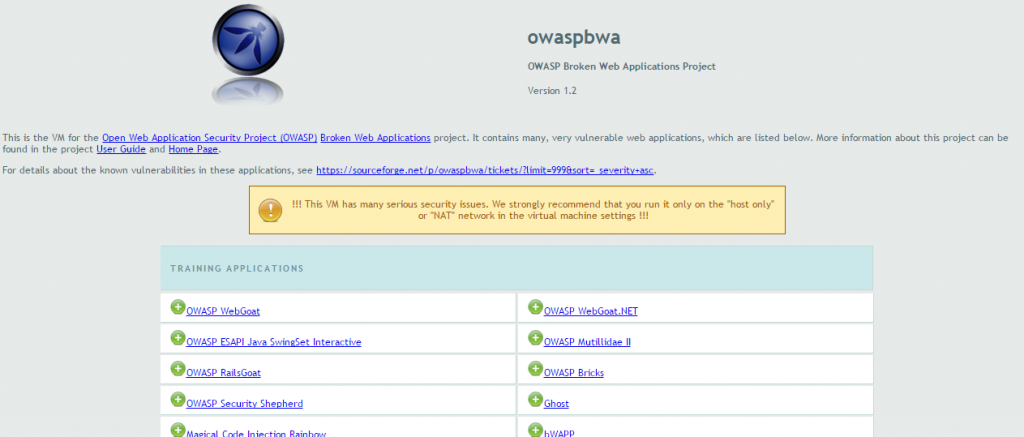Open the User Guide link
Screen dimensions: 1024x437
(x=121, y=149)
